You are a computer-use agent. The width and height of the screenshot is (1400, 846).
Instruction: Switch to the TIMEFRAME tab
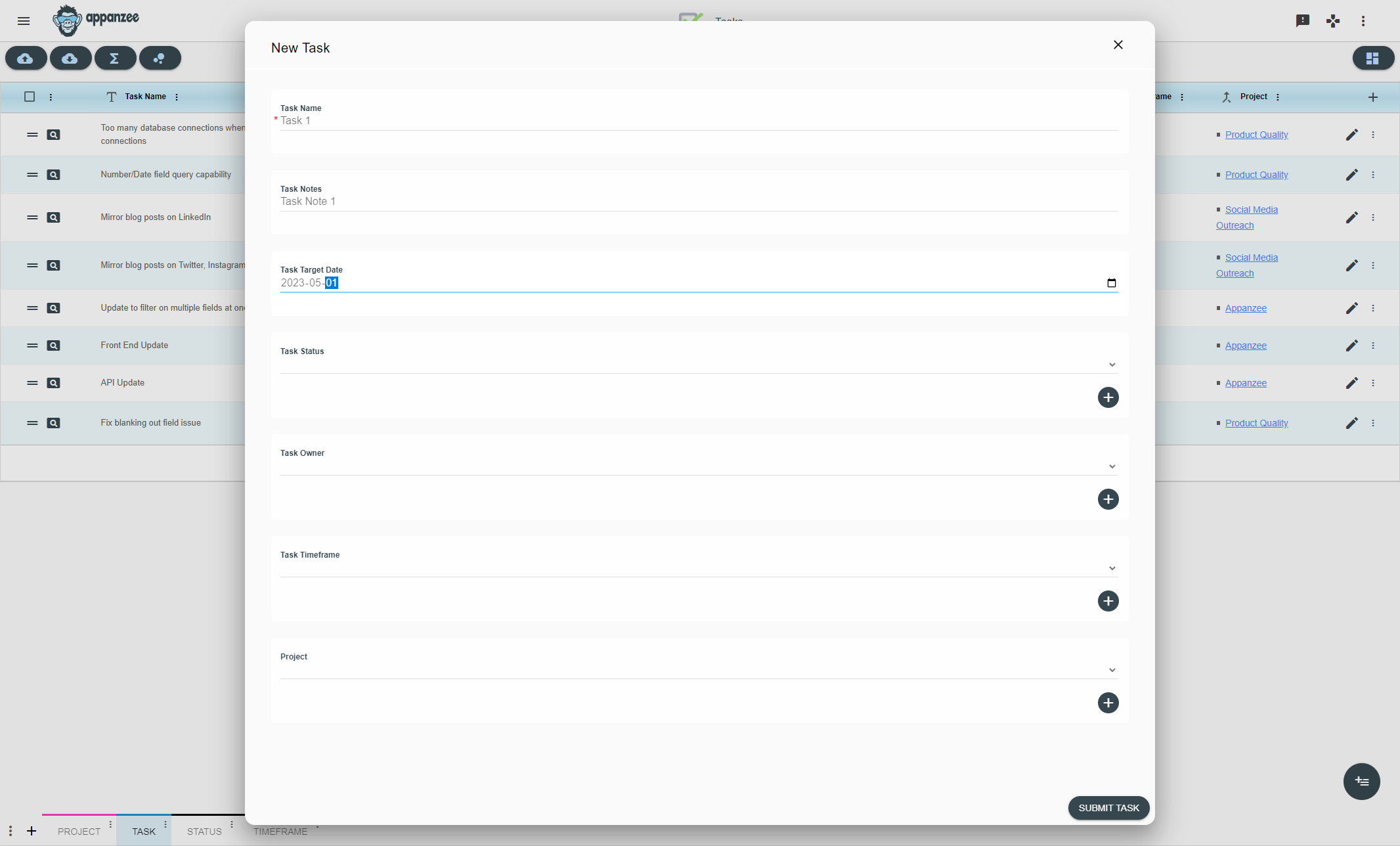(x=280, y=832)
